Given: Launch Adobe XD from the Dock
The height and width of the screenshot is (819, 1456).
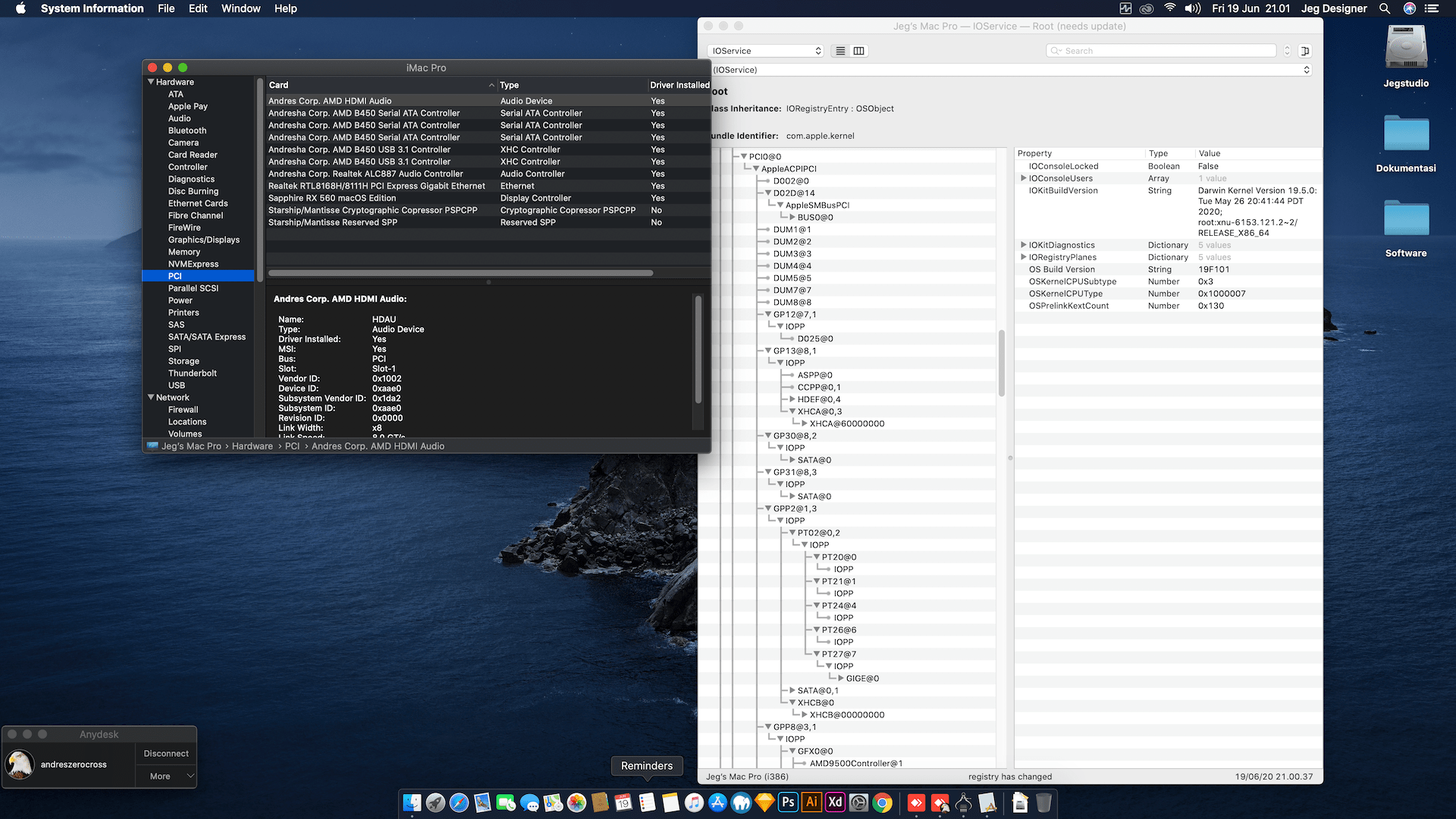Looking at the screenshot, I should click(x=835, y=802).
